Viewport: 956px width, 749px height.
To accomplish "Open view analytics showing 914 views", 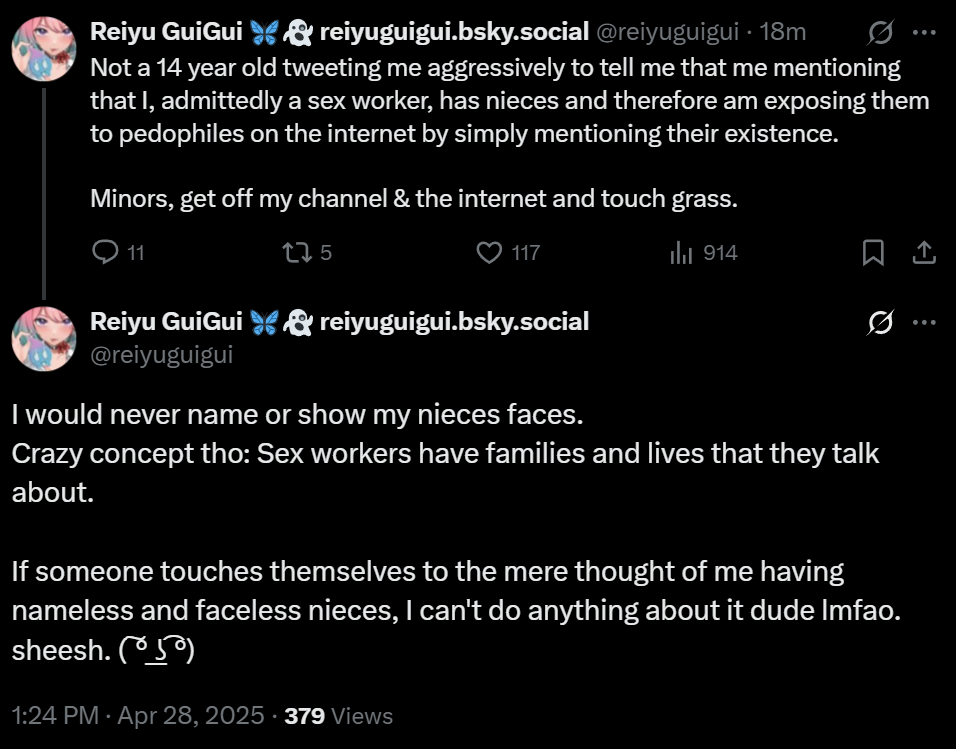I will (681, 253).
